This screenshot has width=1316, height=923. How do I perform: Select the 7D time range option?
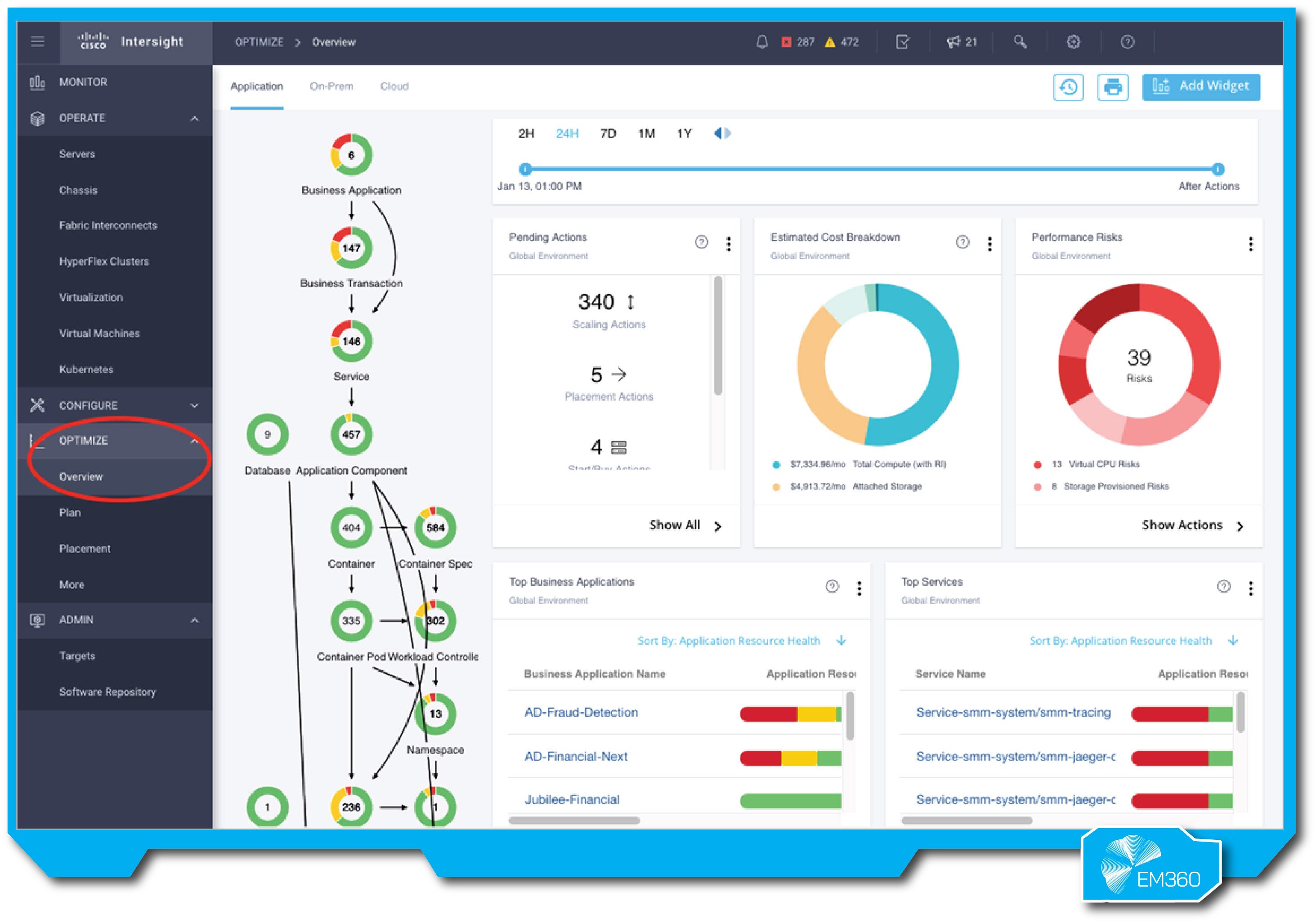pos(608,133)
